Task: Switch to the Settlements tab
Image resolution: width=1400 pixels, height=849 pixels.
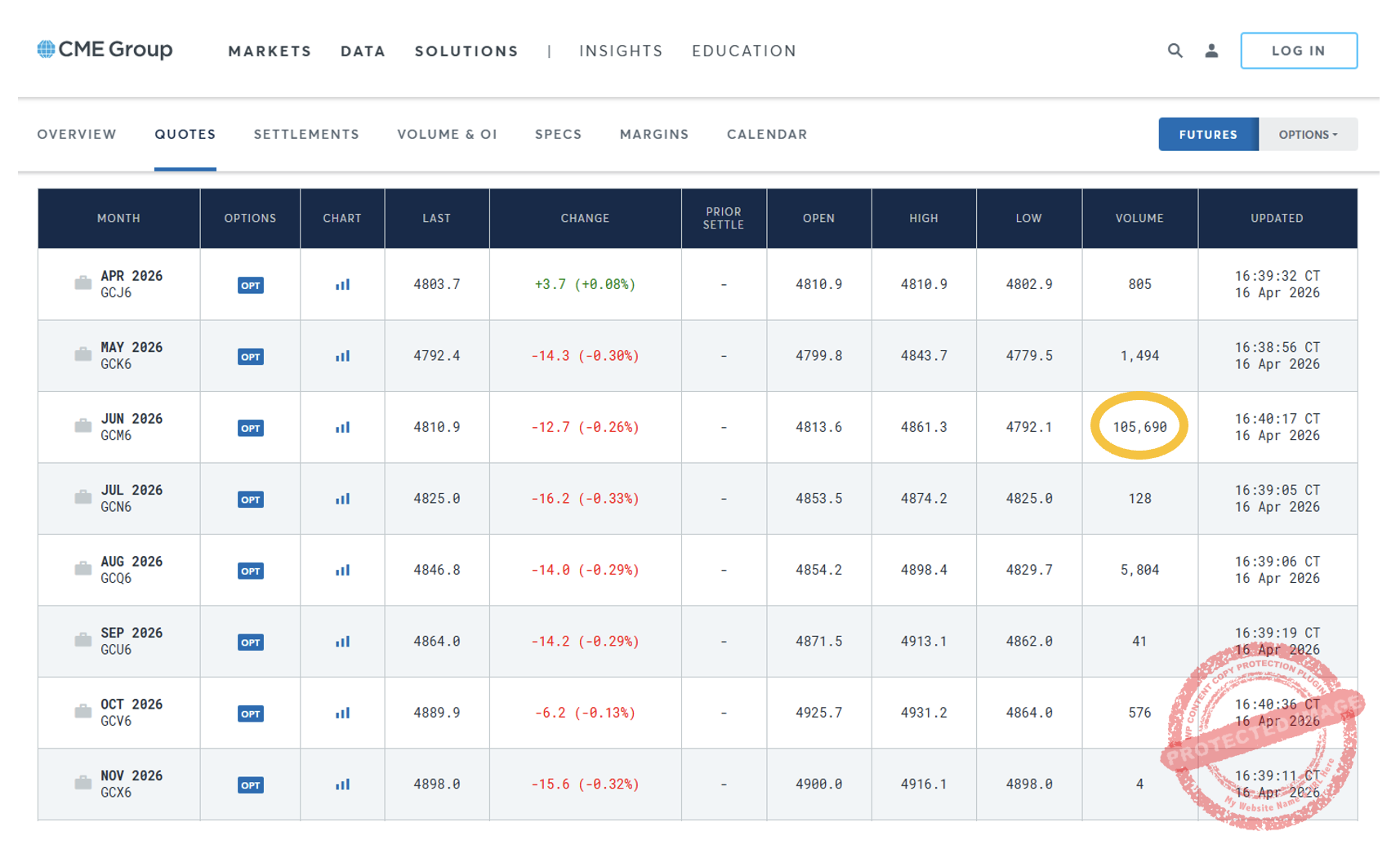Action: coord(306,135)
